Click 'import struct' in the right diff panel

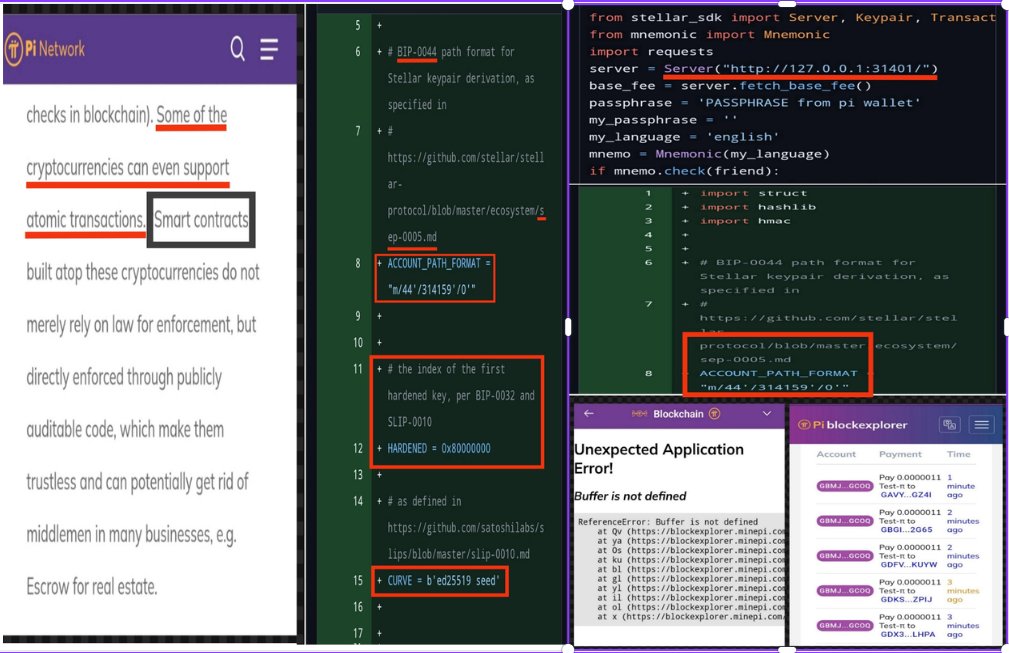point(753,193)
